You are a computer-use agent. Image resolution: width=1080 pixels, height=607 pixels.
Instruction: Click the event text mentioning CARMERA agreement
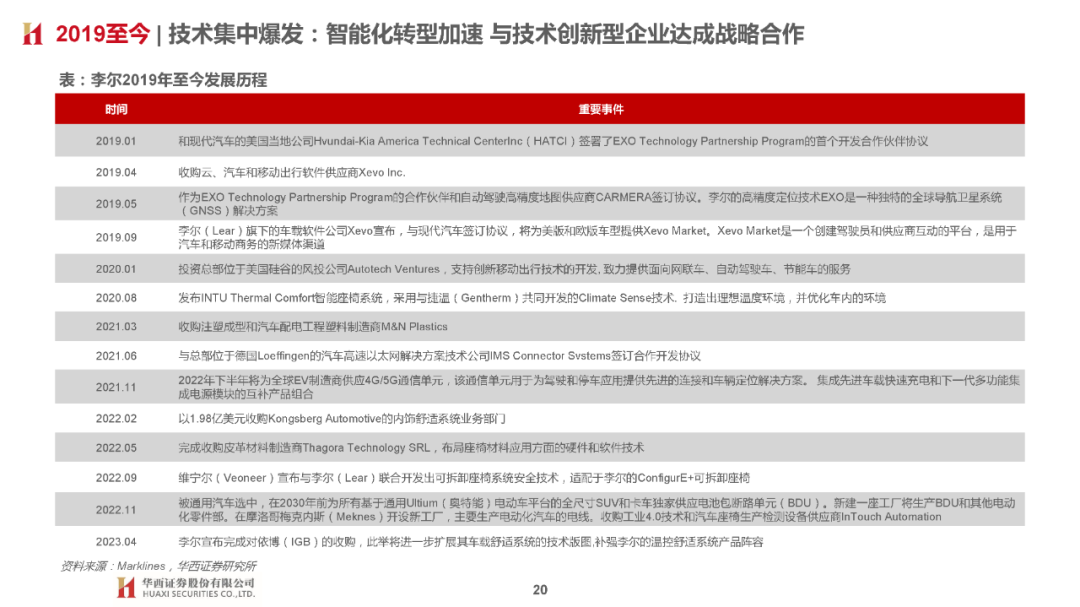tap(590, 204)
